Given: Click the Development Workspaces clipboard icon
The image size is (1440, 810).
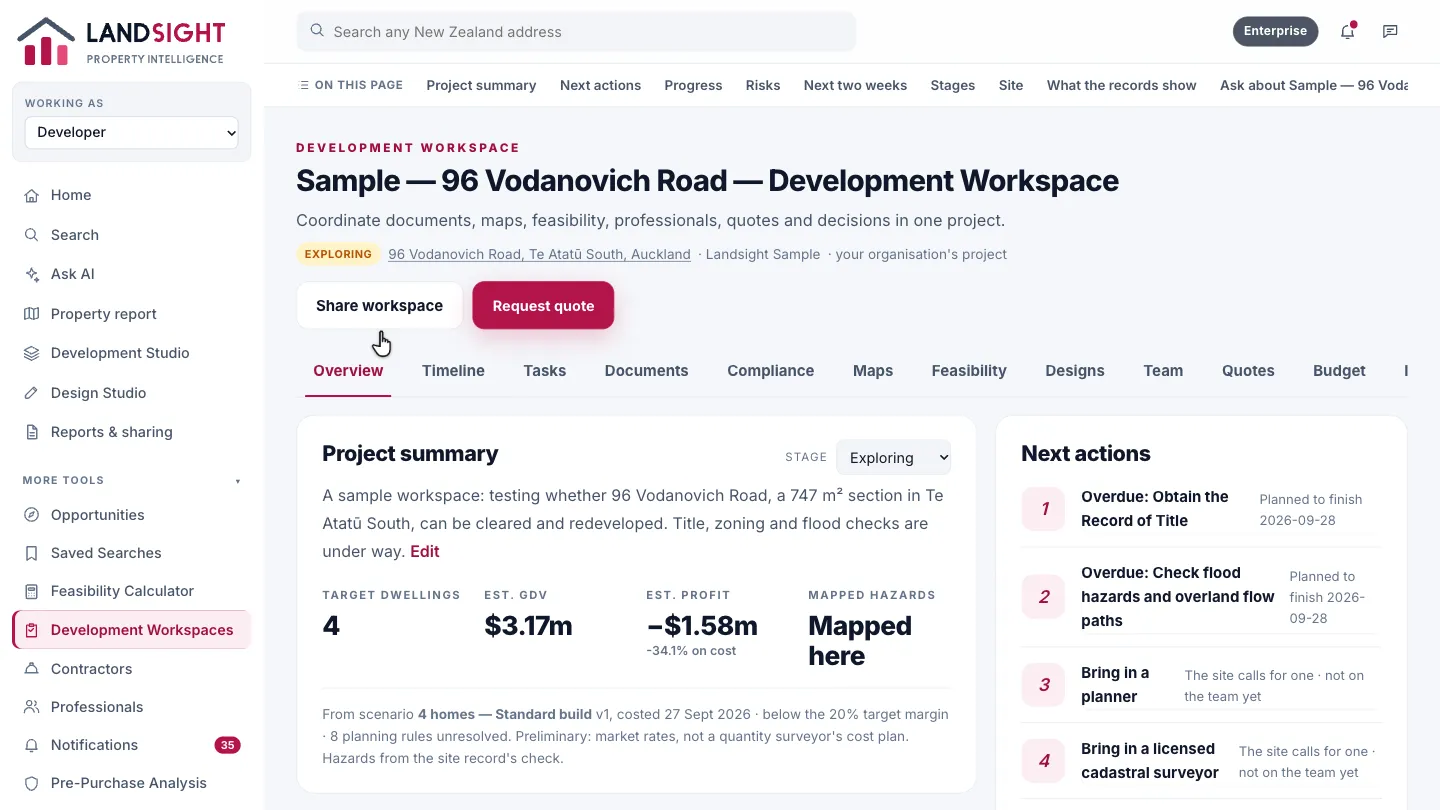Looking at the screenshot, I should point(32,630).
